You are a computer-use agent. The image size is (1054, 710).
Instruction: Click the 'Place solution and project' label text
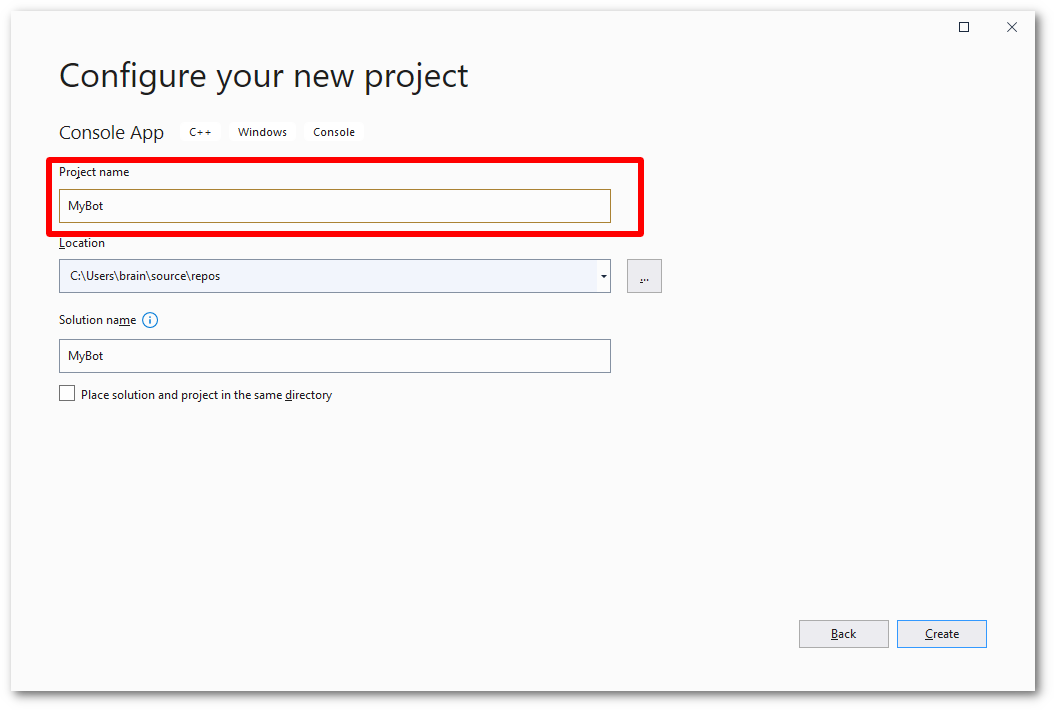[206, 395]
